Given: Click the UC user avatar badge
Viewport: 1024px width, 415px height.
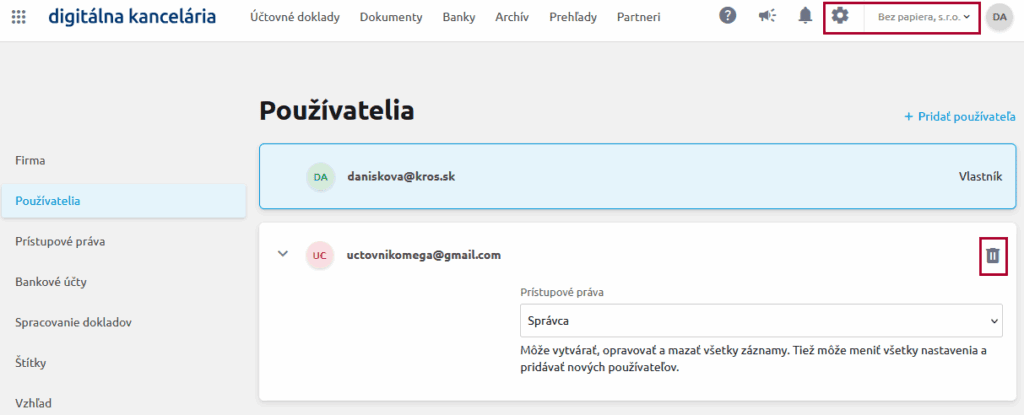Looking at the screenshot, I should [x=319, y=255].
